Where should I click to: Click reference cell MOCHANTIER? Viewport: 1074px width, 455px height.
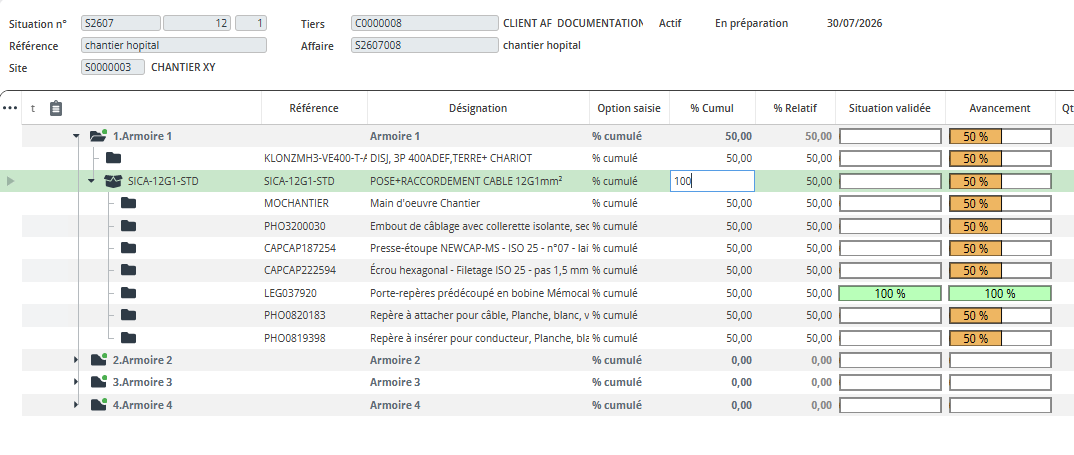click(x=297, y=204)
